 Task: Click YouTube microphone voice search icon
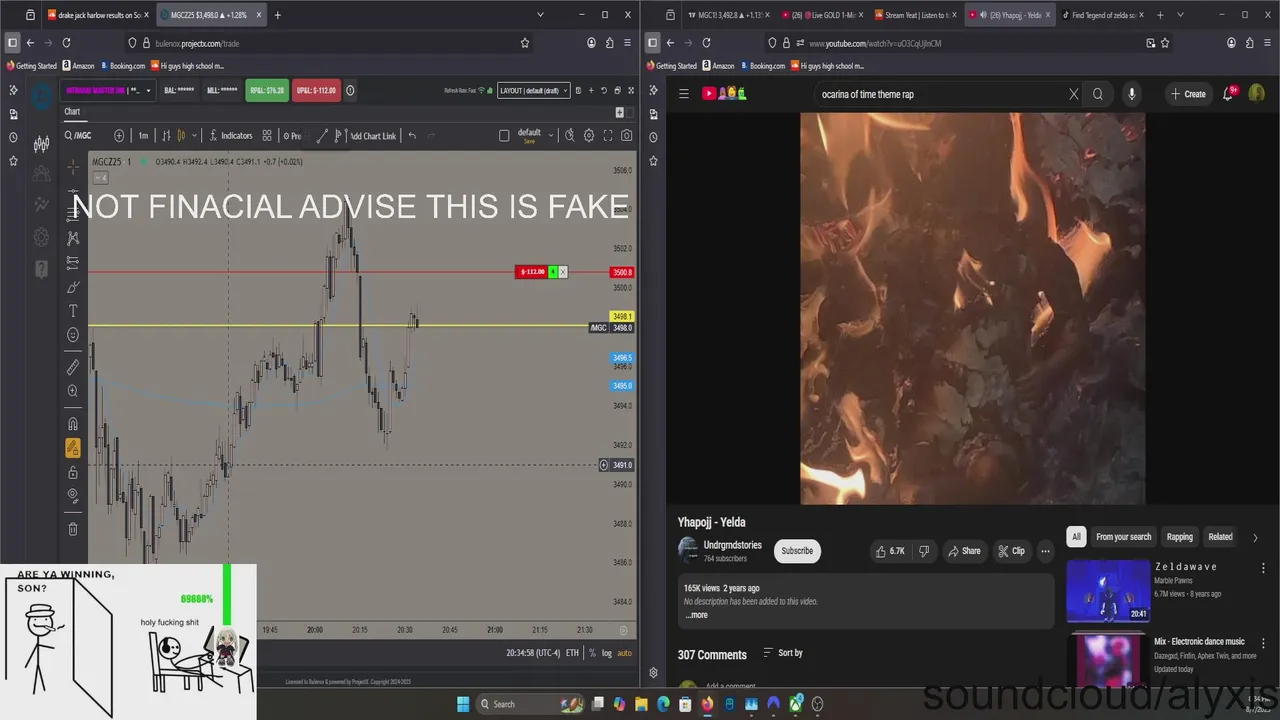(1132, 94)
